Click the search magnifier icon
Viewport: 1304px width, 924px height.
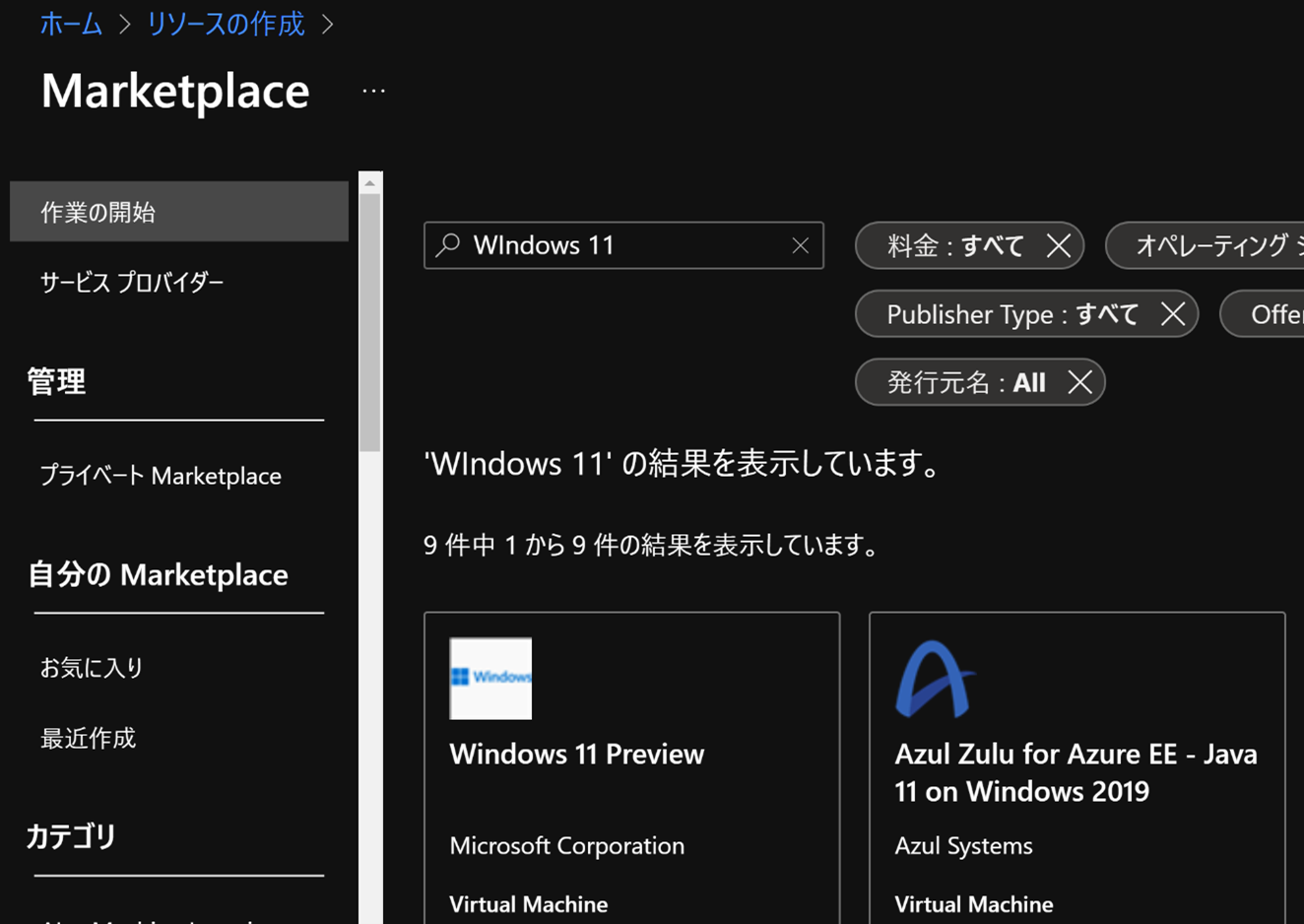click(448, 244)
